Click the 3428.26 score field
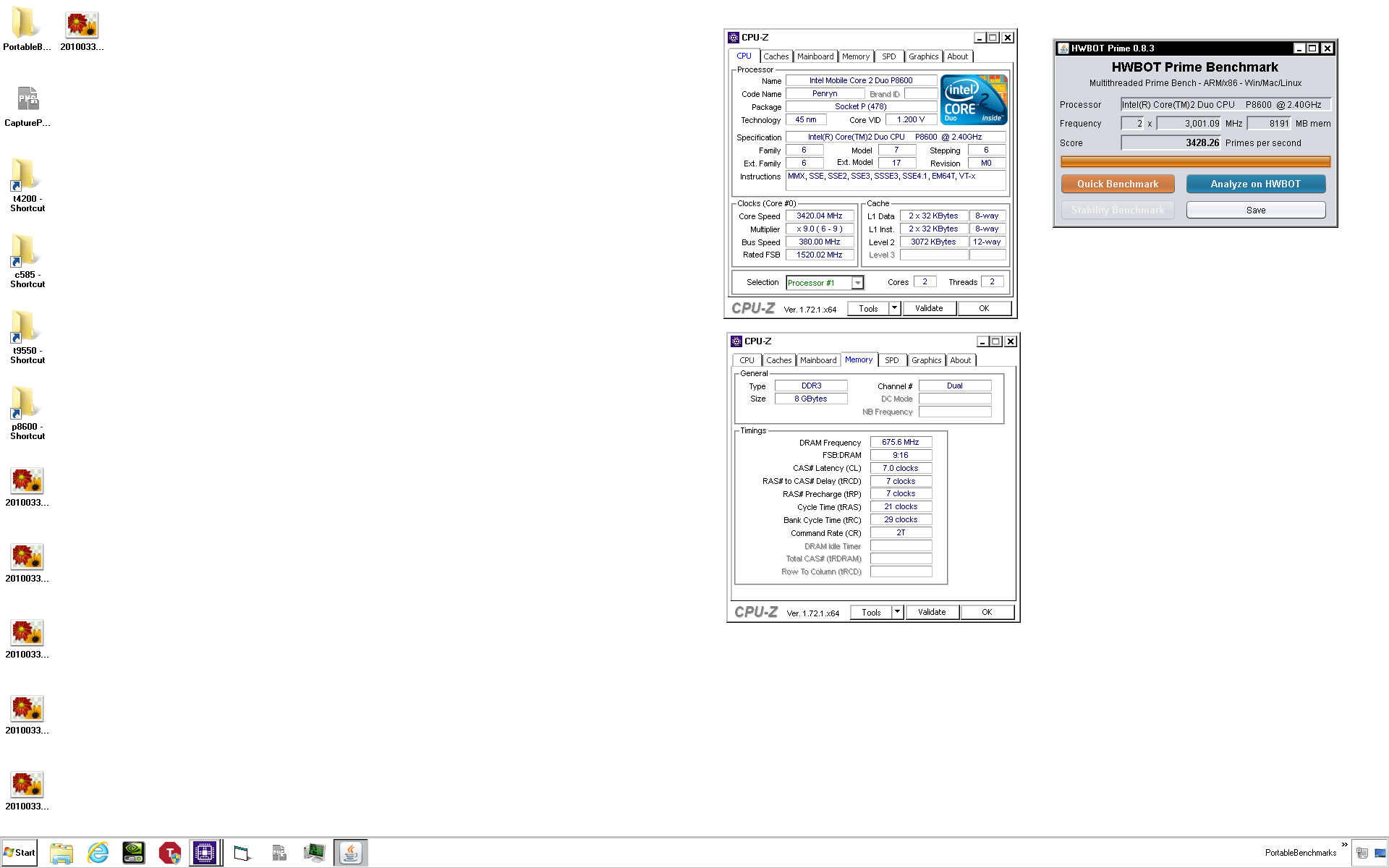This screenshot has width=1389, height=868. point(1171,142)
